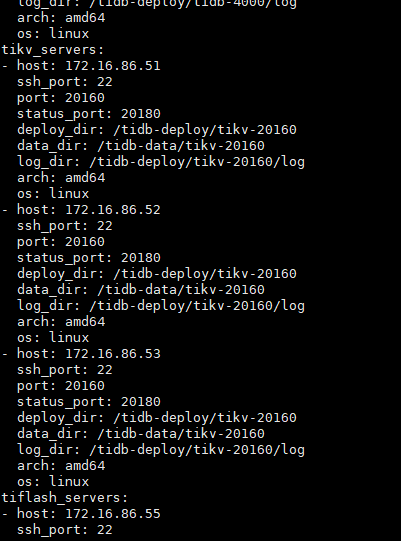Click os: linux line above host 172.16.86.52

point(53,194)
